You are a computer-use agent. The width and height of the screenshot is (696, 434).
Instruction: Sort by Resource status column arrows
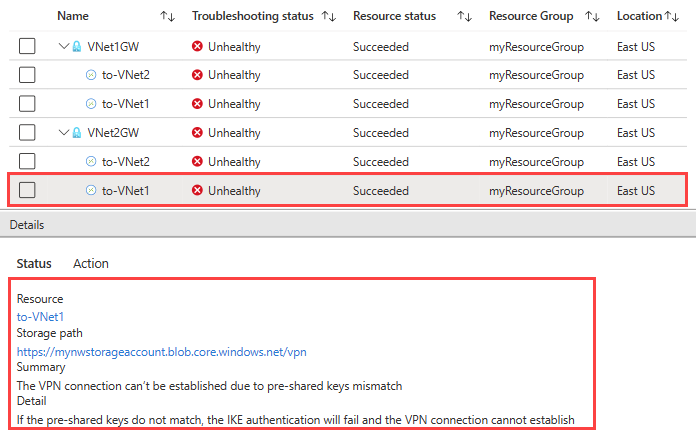(464, 16)
